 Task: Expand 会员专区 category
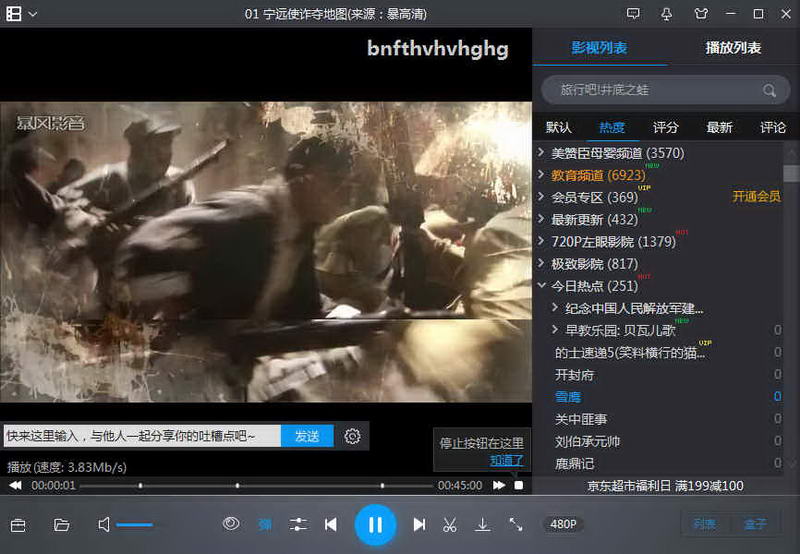(x=541, y=196)
